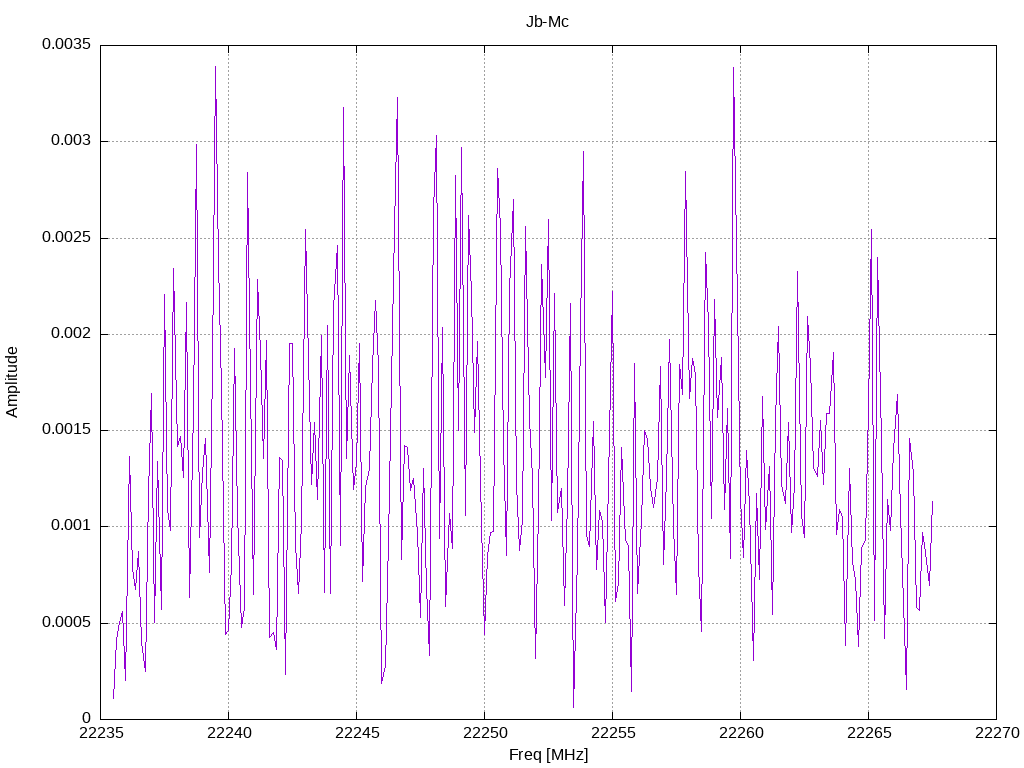Viewport: 1024px width, 768px height.
Task: Click the 22265 x-axis tick label
Action: point(869,733)
